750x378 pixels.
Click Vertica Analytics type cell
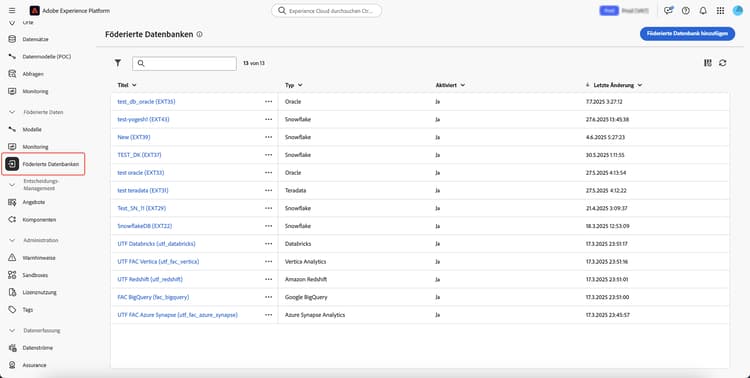pyautogui.click(x=305, y=262)
